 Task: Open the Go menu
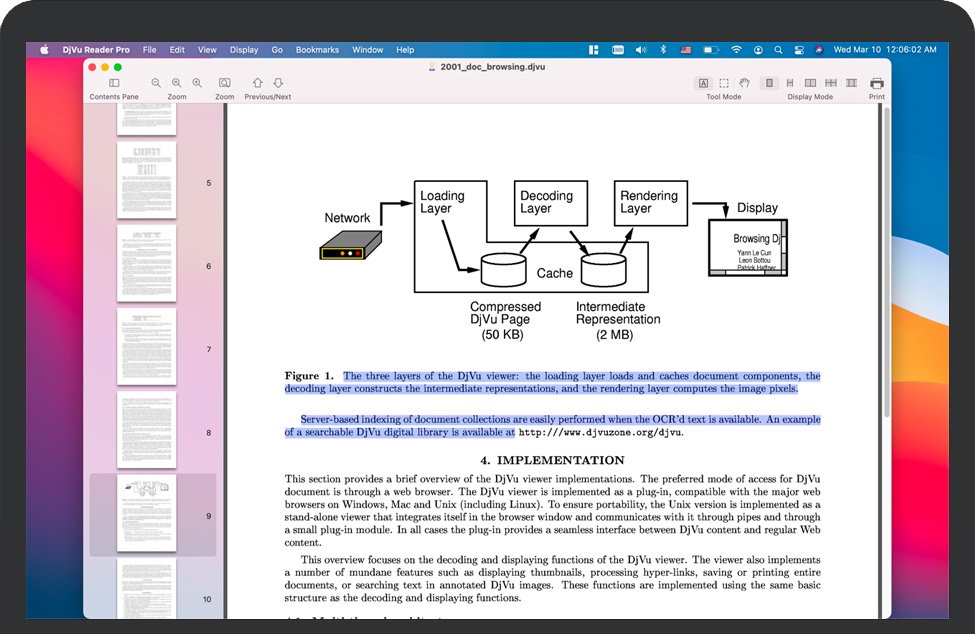277,49
